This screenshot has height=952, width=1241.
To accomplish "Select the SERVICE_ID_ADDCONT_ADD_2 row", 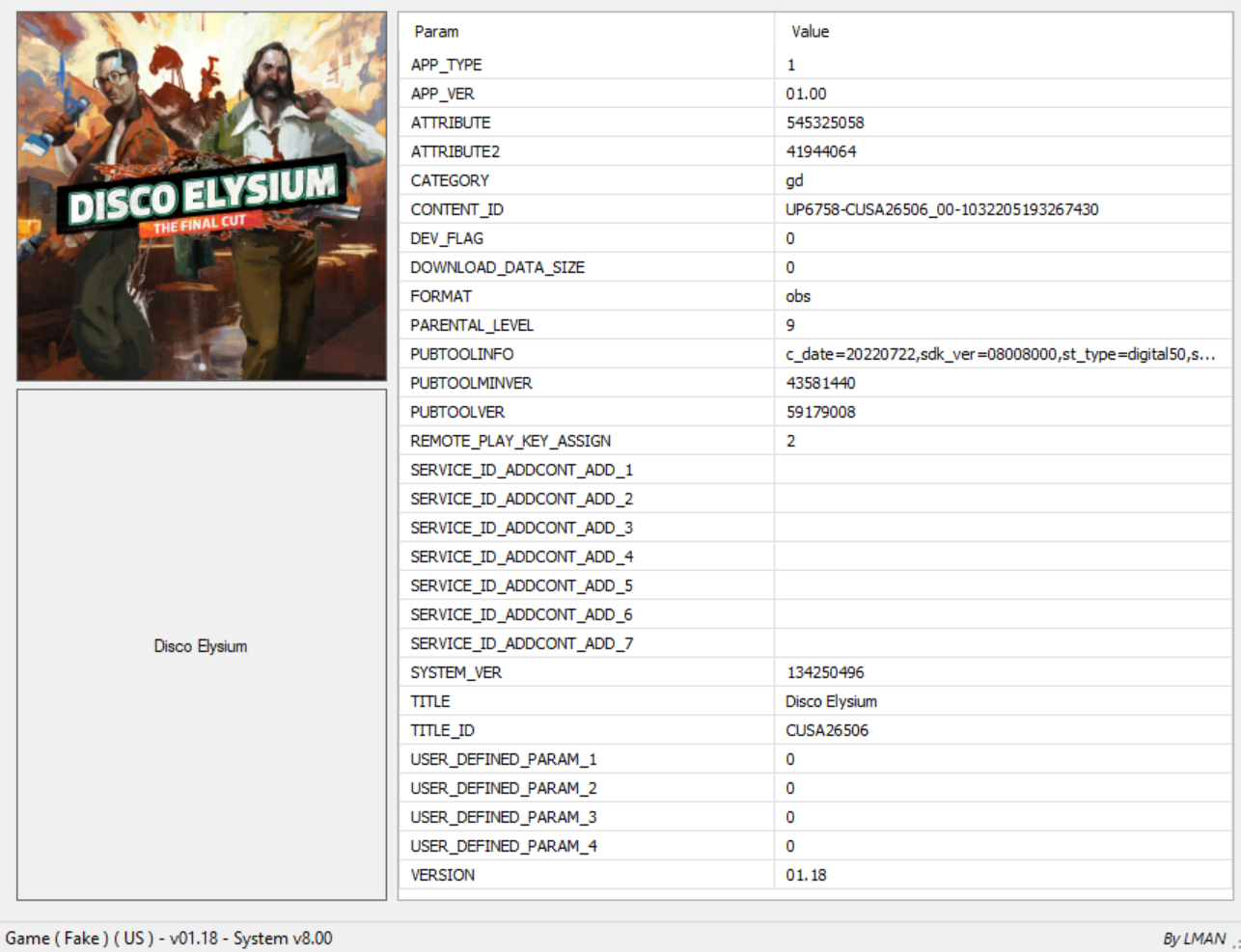I will (x=816, y=499).
